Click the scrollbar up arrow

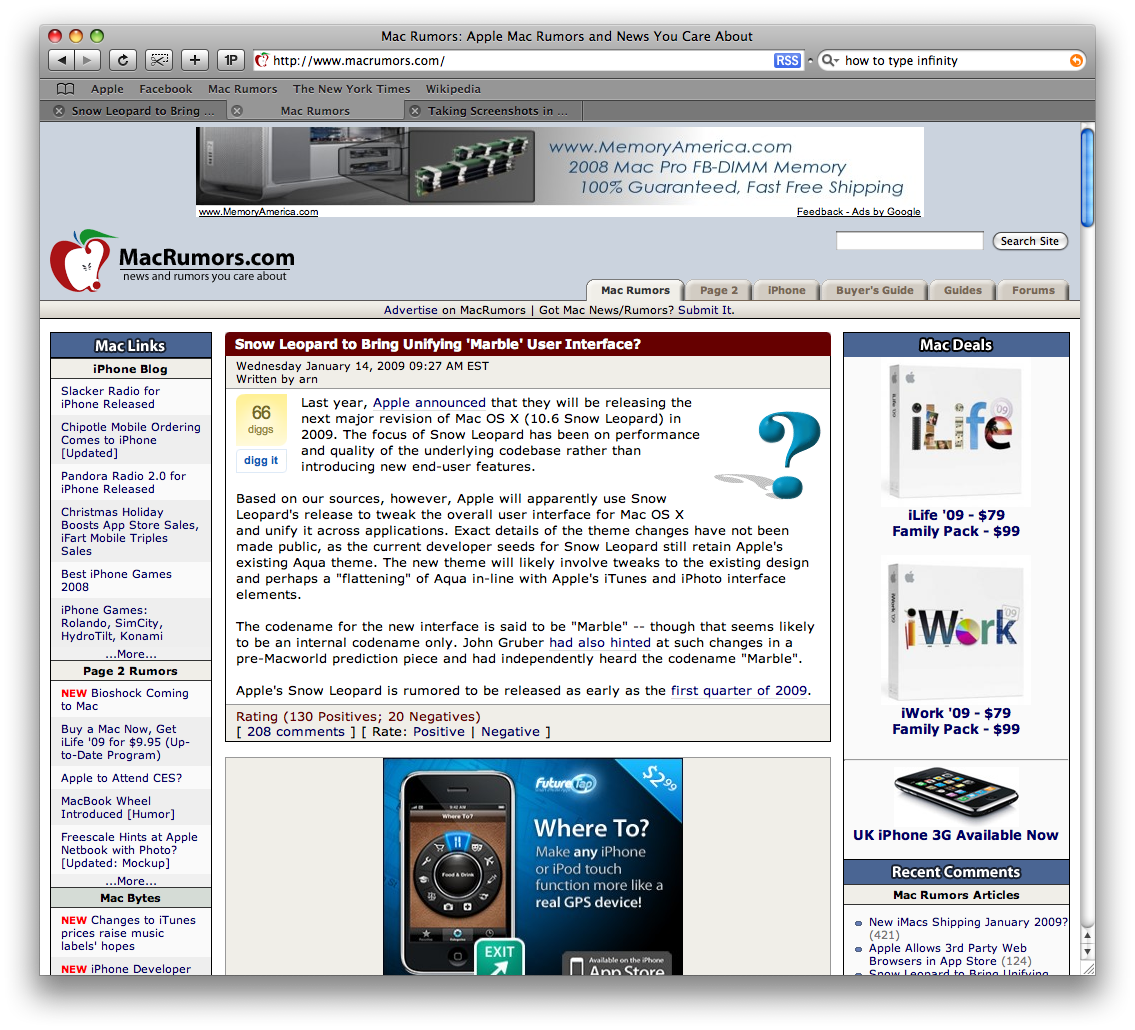pos(1087,935)
